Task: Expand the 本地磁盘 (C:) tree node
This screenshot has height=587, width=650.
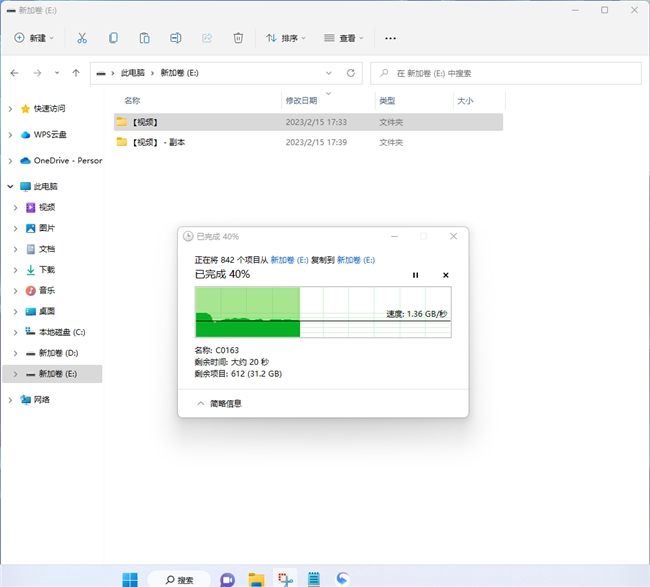Action: click(15, 332)
